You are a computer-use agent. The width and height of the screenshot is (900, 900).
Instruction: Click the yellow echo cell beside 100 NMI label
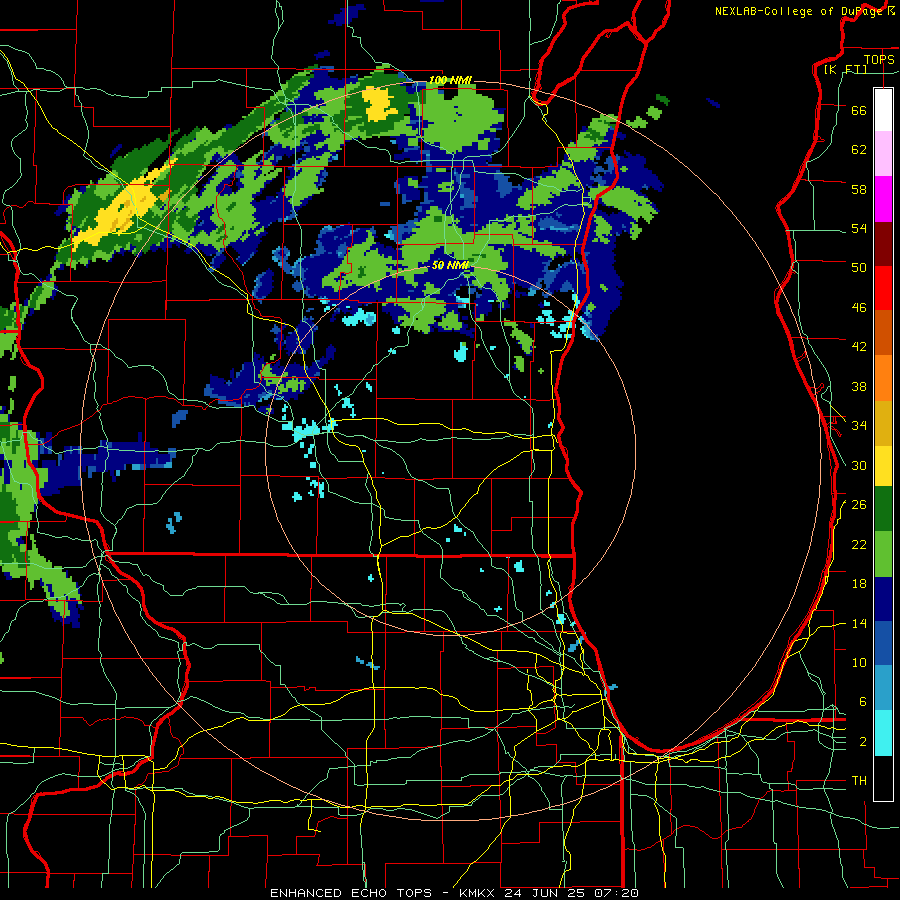pyautogui.click(x=379, y=104)
